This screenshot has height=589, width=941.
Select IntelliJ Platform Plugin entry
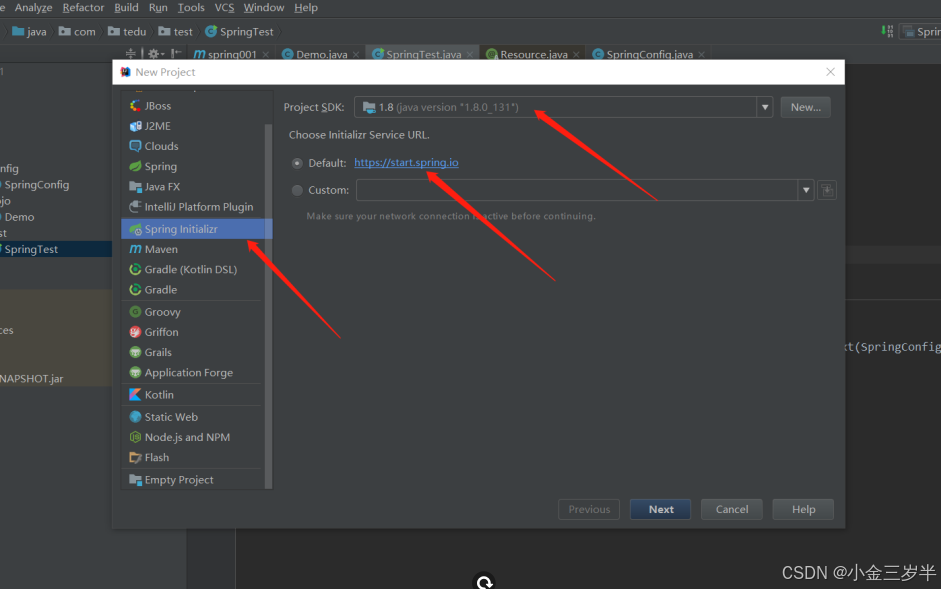pos(193,207)
